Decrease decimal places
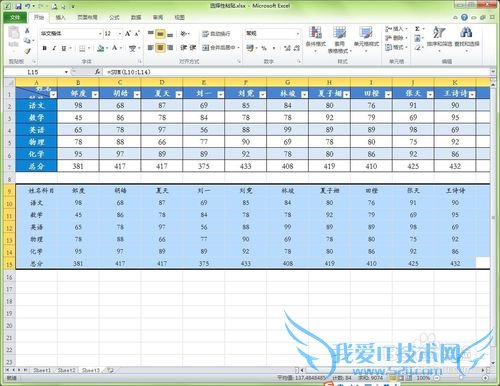500x386 pixels. (x=296, y=48)
